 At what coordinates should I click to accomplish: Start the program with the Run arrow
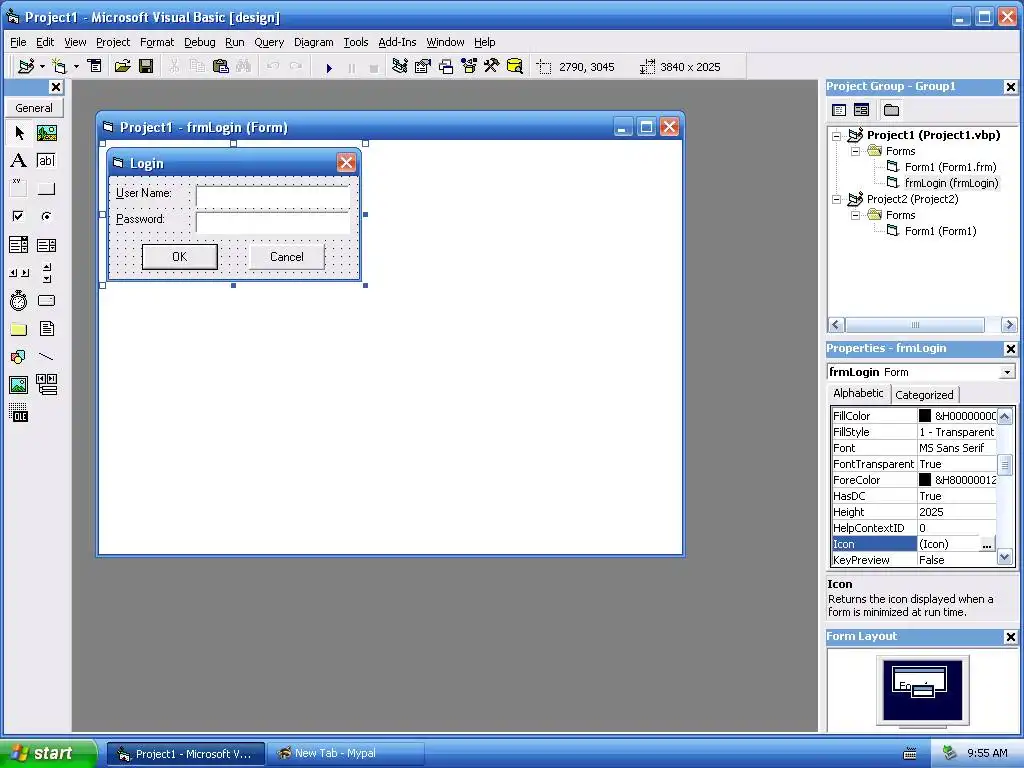pyautogui.click(x=329, y=67)
